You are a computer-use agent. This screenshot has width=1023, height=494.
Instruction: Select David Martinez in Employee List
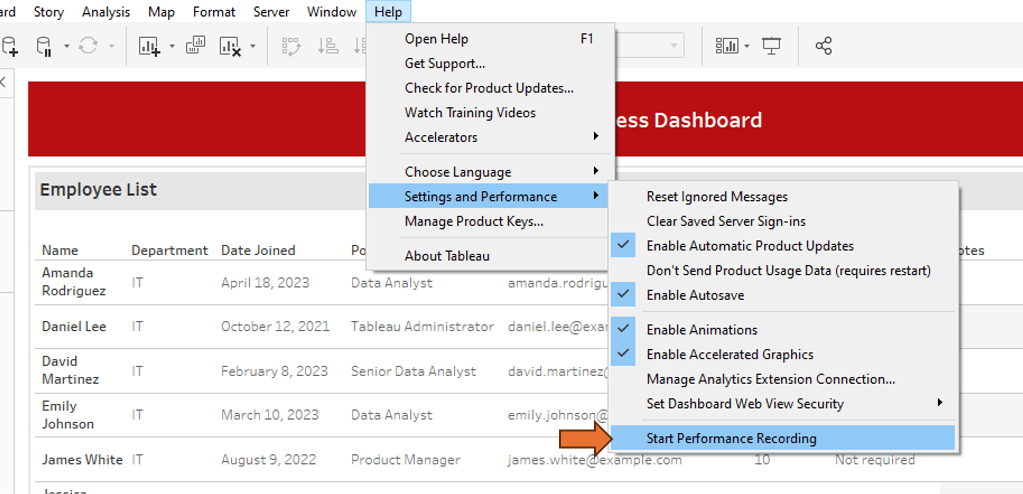pos(70,370)
